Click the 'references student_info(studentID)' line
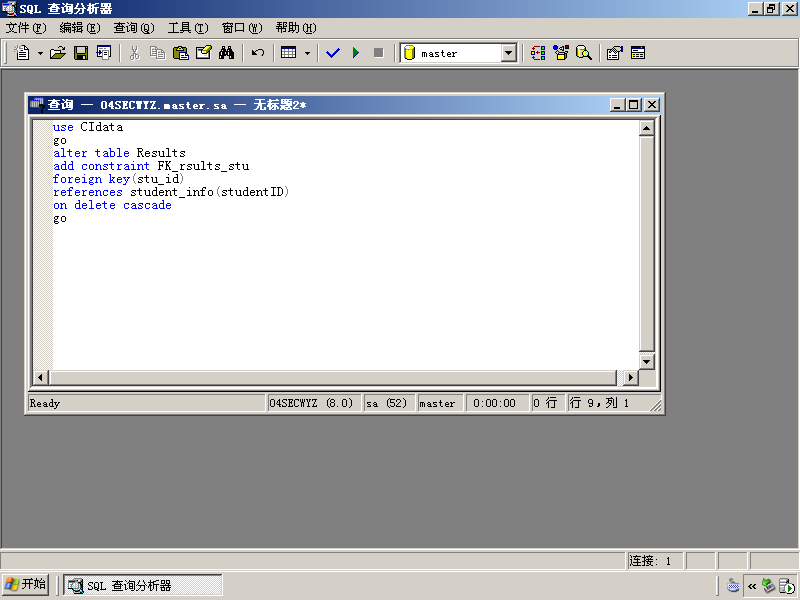This screenshot has height=600, width=800. [171, 192]
